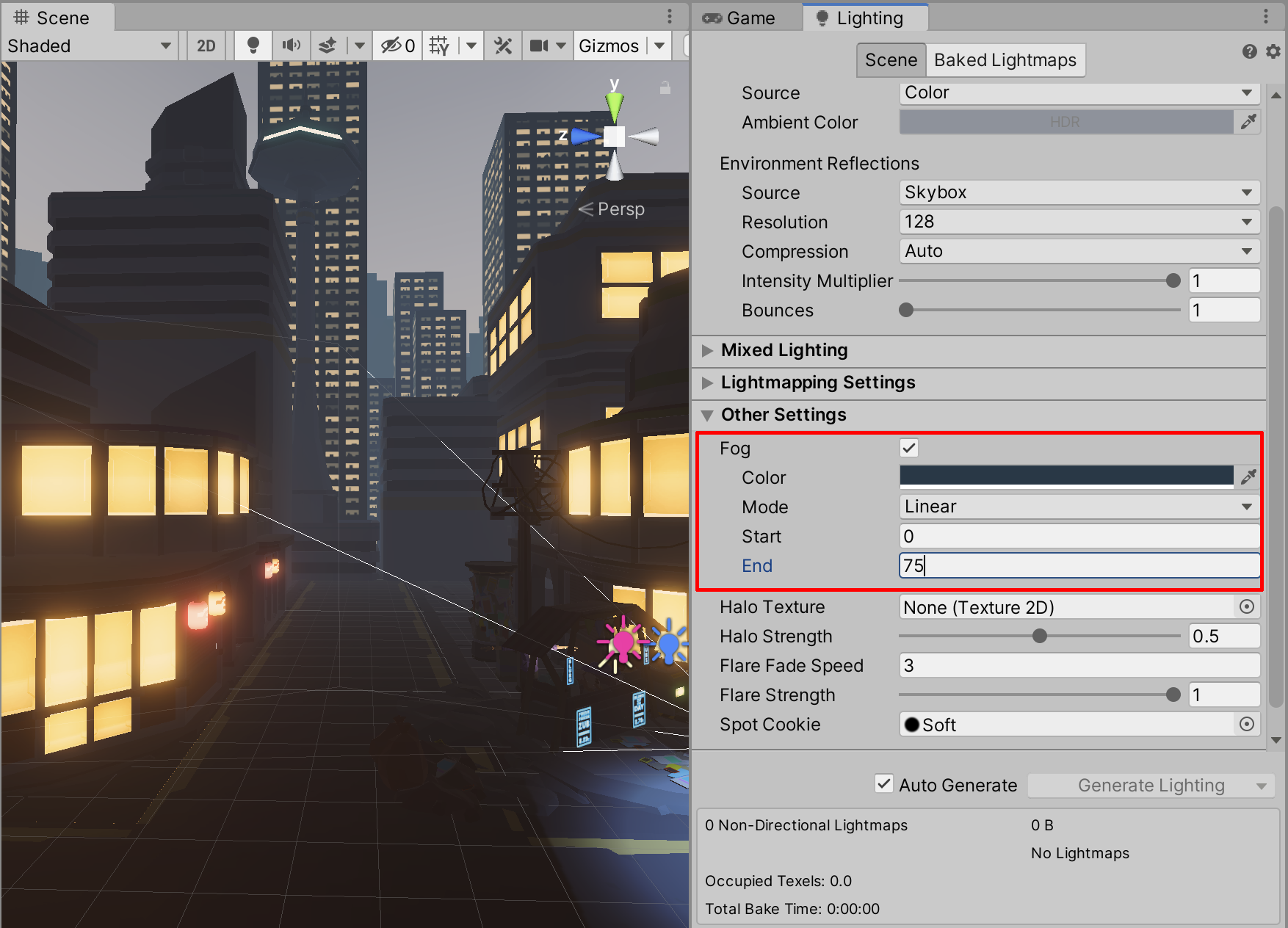The image size is (1288, 928).
Task: Toggle the scene grid icon
Action: point(439,46)
